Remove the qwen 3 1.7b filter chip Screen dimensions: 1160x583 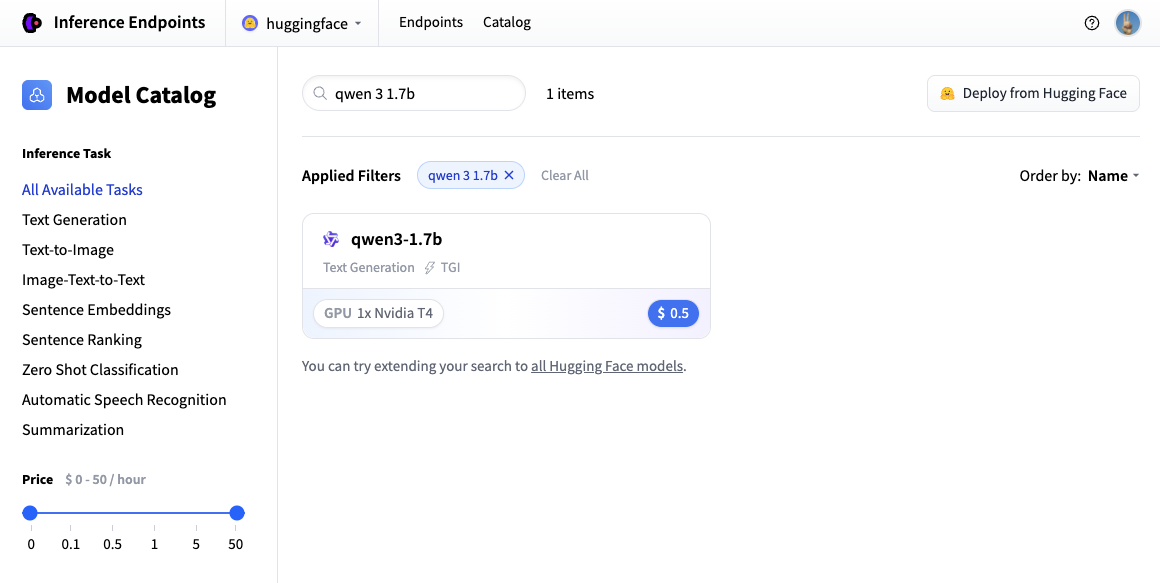(508, 175)
